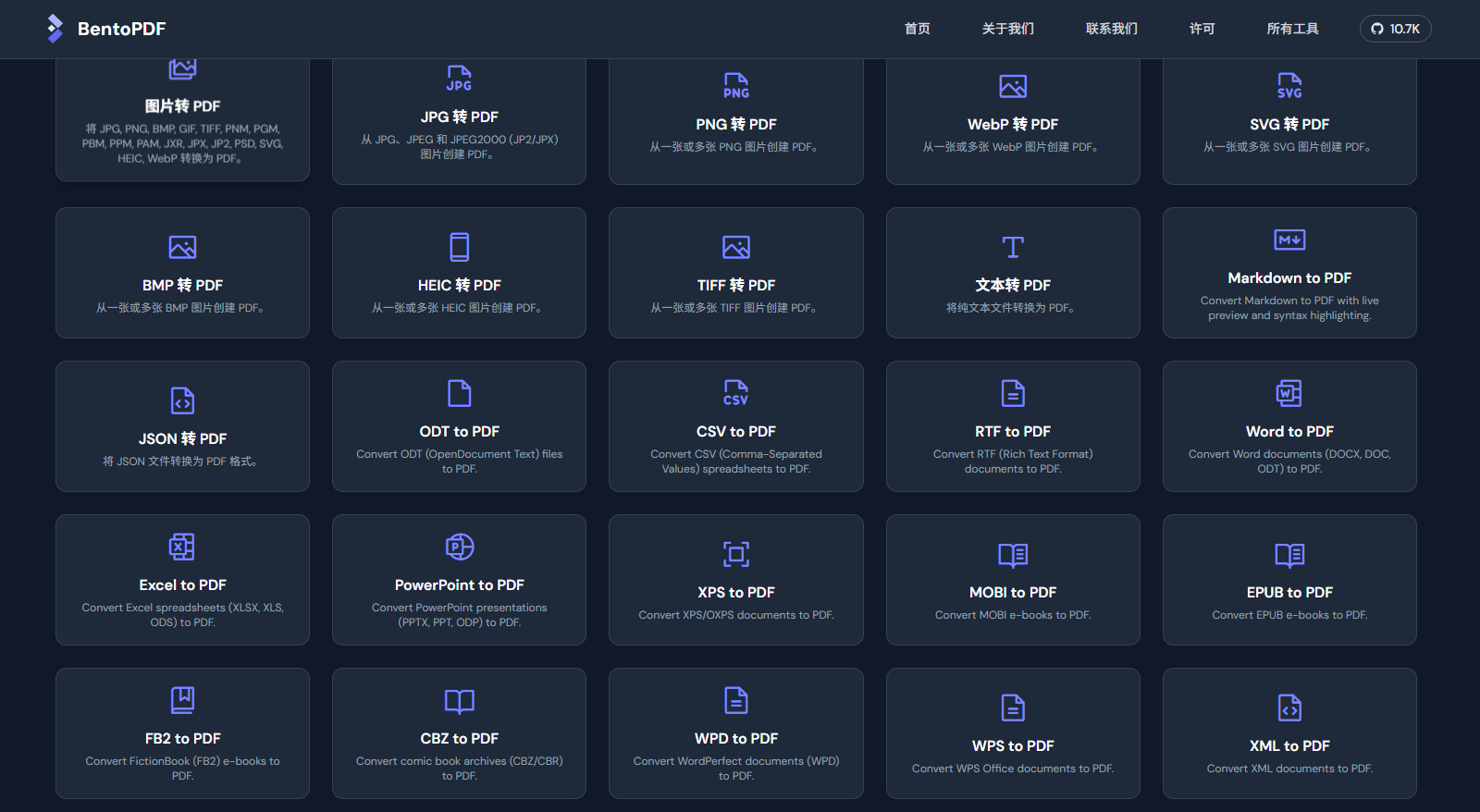Open the PNG 转 PDF tool card

[736, 120]
